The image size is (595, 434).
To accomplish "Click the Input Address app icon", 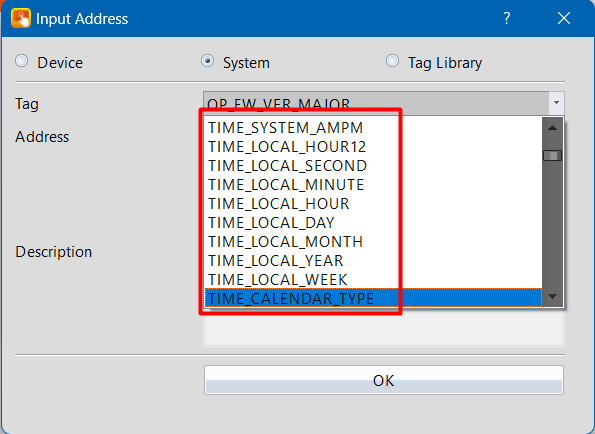I will pyautogui.click(x=20, y=18).
